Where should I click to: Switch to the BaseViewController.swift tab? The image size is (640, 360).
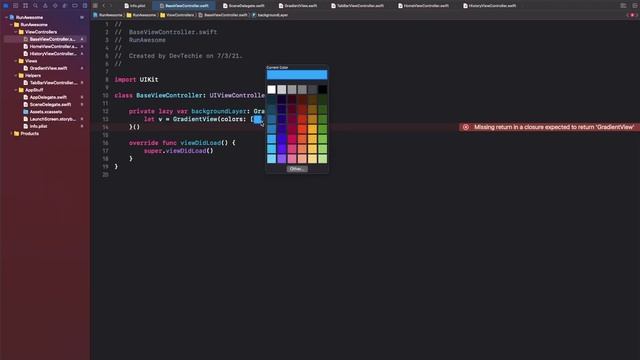click(x=184, y=6)
